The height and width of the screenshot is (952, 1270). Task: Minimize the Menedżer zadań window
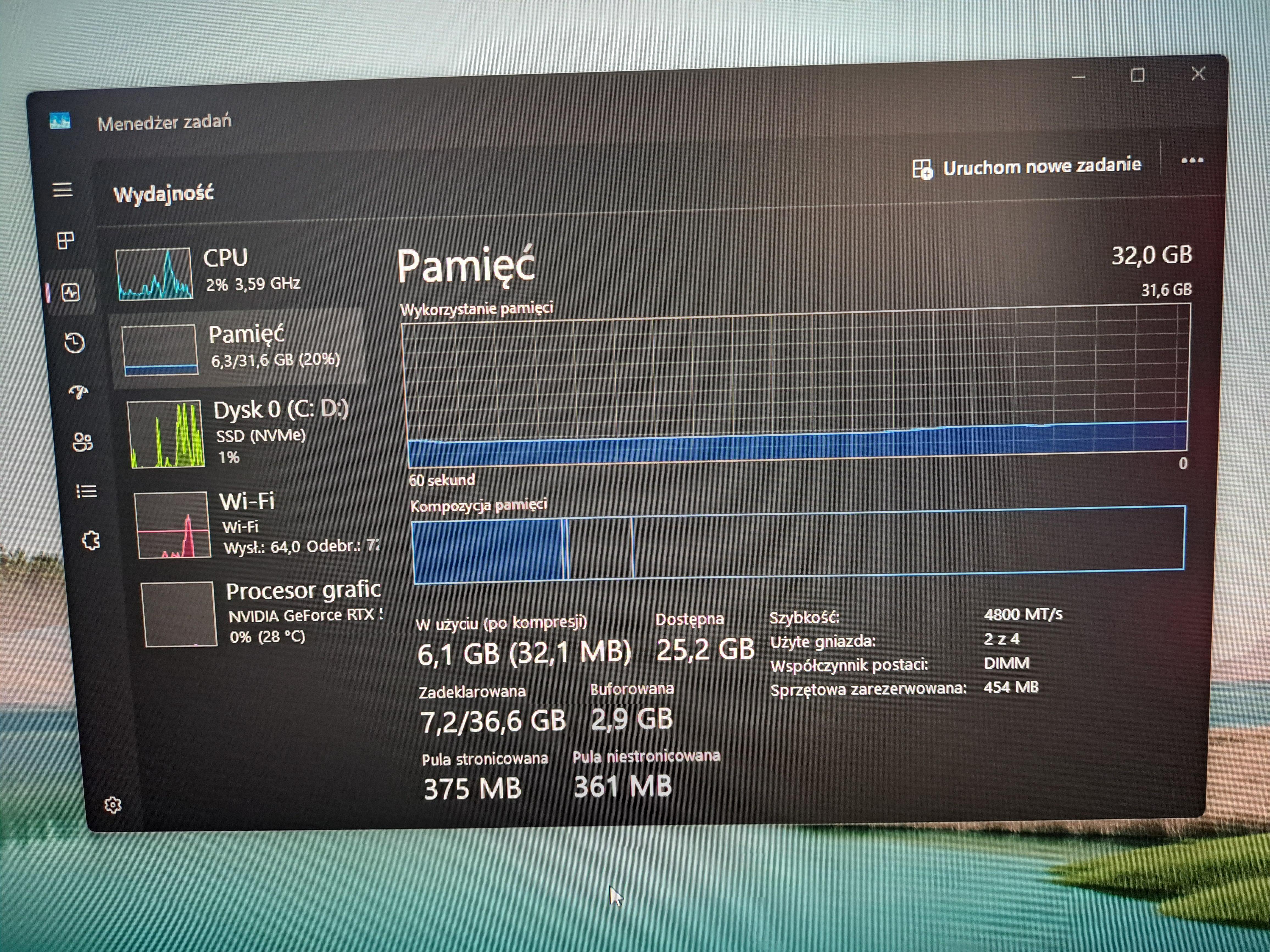[x=1078, y=77]
